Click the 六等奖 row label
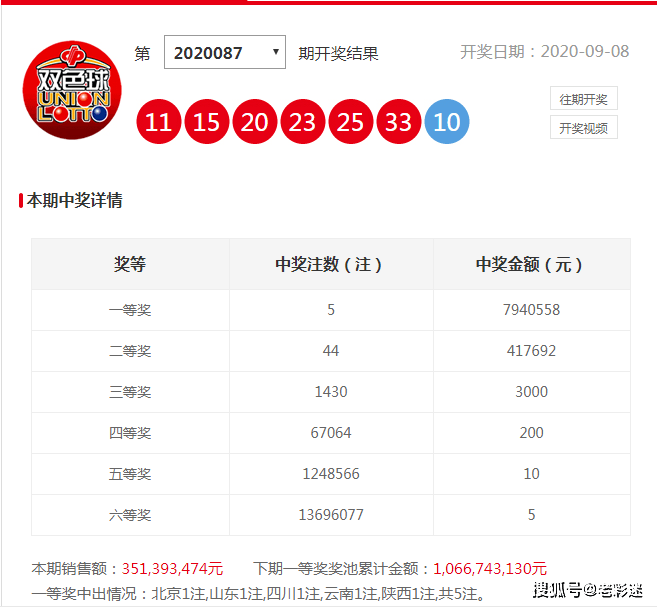Viewport: 657px width, 607px height. click(x=130, y=515)
